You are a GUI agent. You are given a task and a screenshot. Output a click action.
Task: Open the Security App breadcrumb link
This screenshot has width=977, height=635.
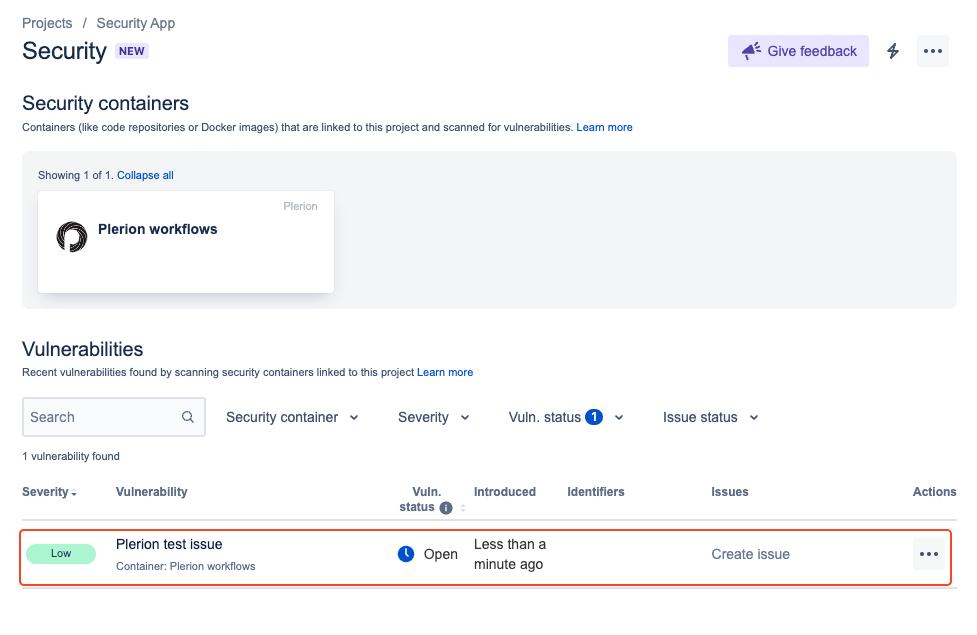pyautogui.click(x=136, y=23)
